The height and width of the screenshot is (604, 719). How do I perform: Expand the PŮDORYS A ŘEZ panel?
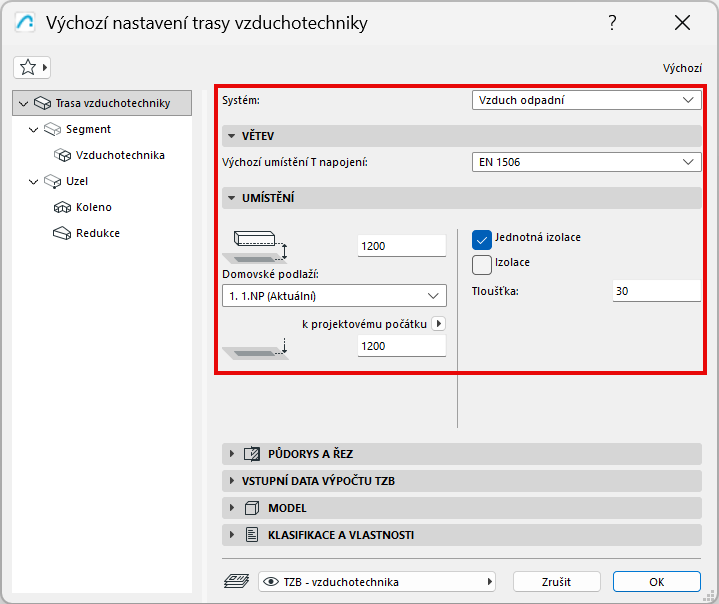click(x=232, y=454)
